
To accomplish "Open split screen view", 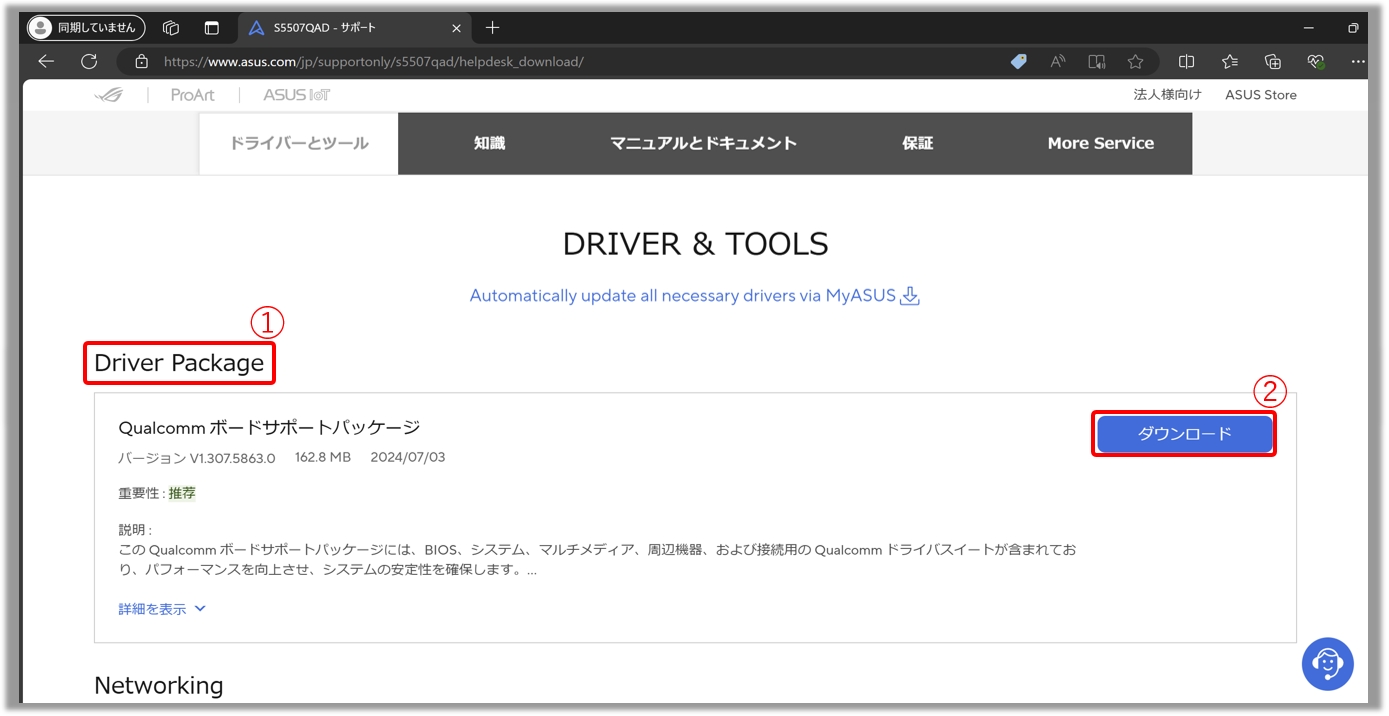I will pyautogui.click(x=1187, y=62).
